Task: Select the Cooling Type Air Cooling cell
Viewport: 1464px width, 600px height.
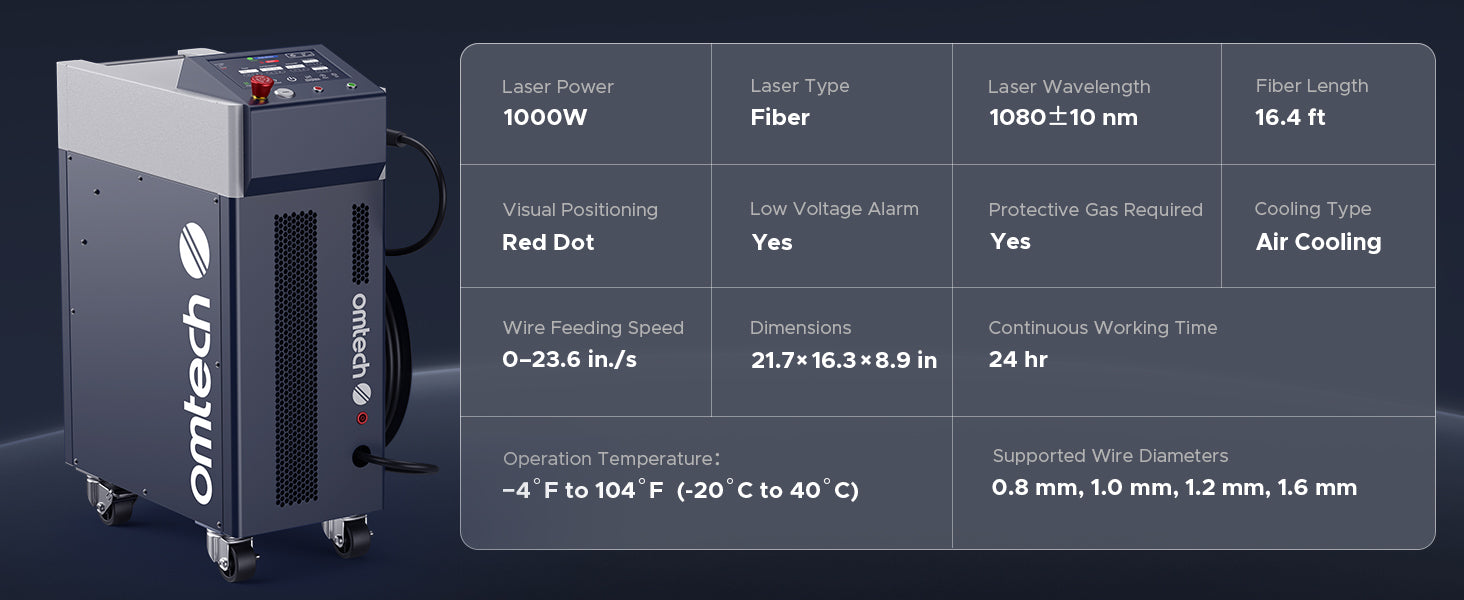Action: pyautogui.click(x=1328, y=226)
